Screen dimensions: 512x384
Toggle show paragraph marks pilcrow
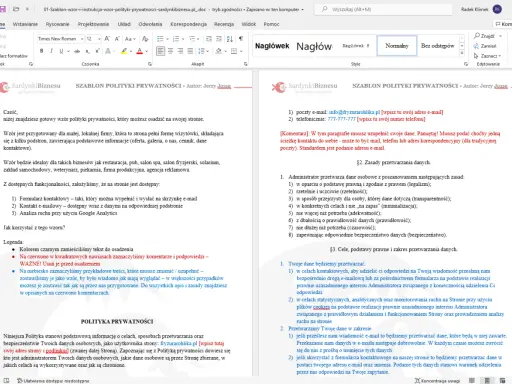[241, 39]
